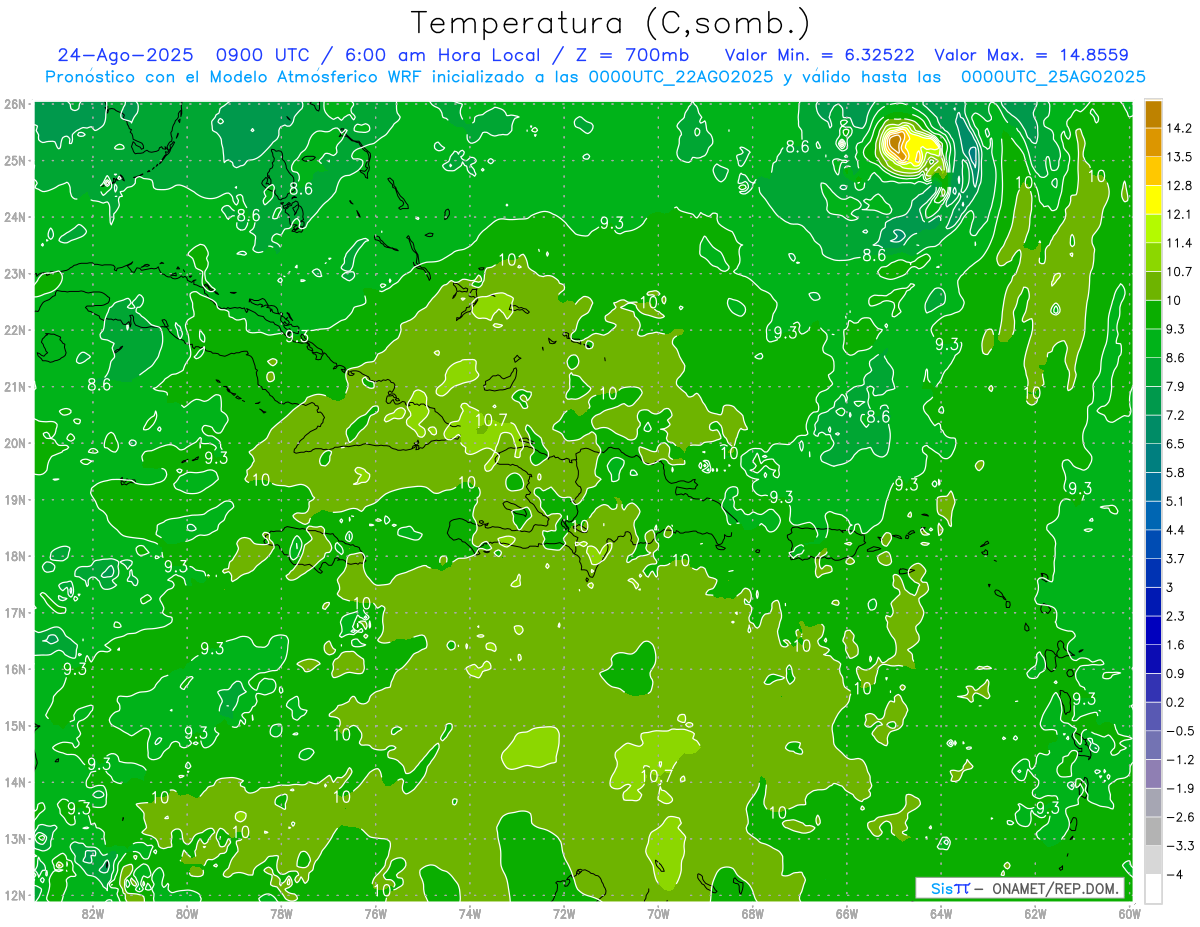Click the title "Temperatura (C,somb.)"
Image resolution: width=1200 pixels, height=927 pixels.
point(609,22)
